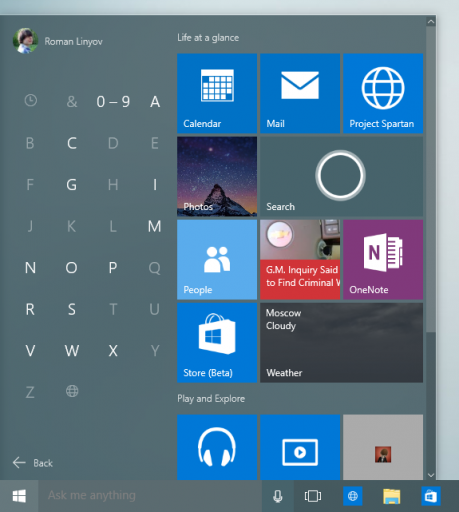The image size is (459, 512).
Task: Click the Windows Start button
Action: [x=19, y=496]
